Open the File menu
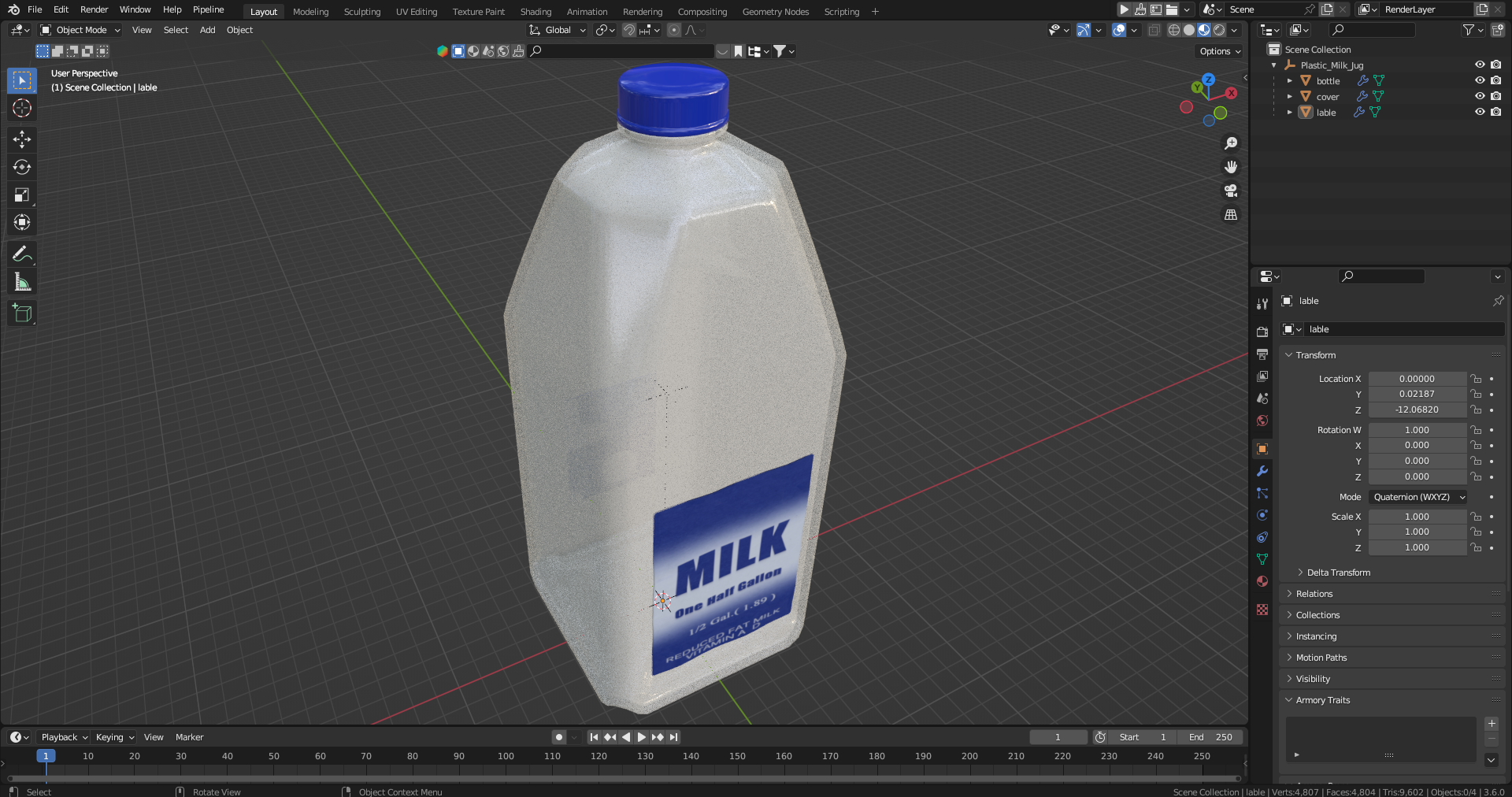Screen dimensions: 1512x797 coord(35,9)
